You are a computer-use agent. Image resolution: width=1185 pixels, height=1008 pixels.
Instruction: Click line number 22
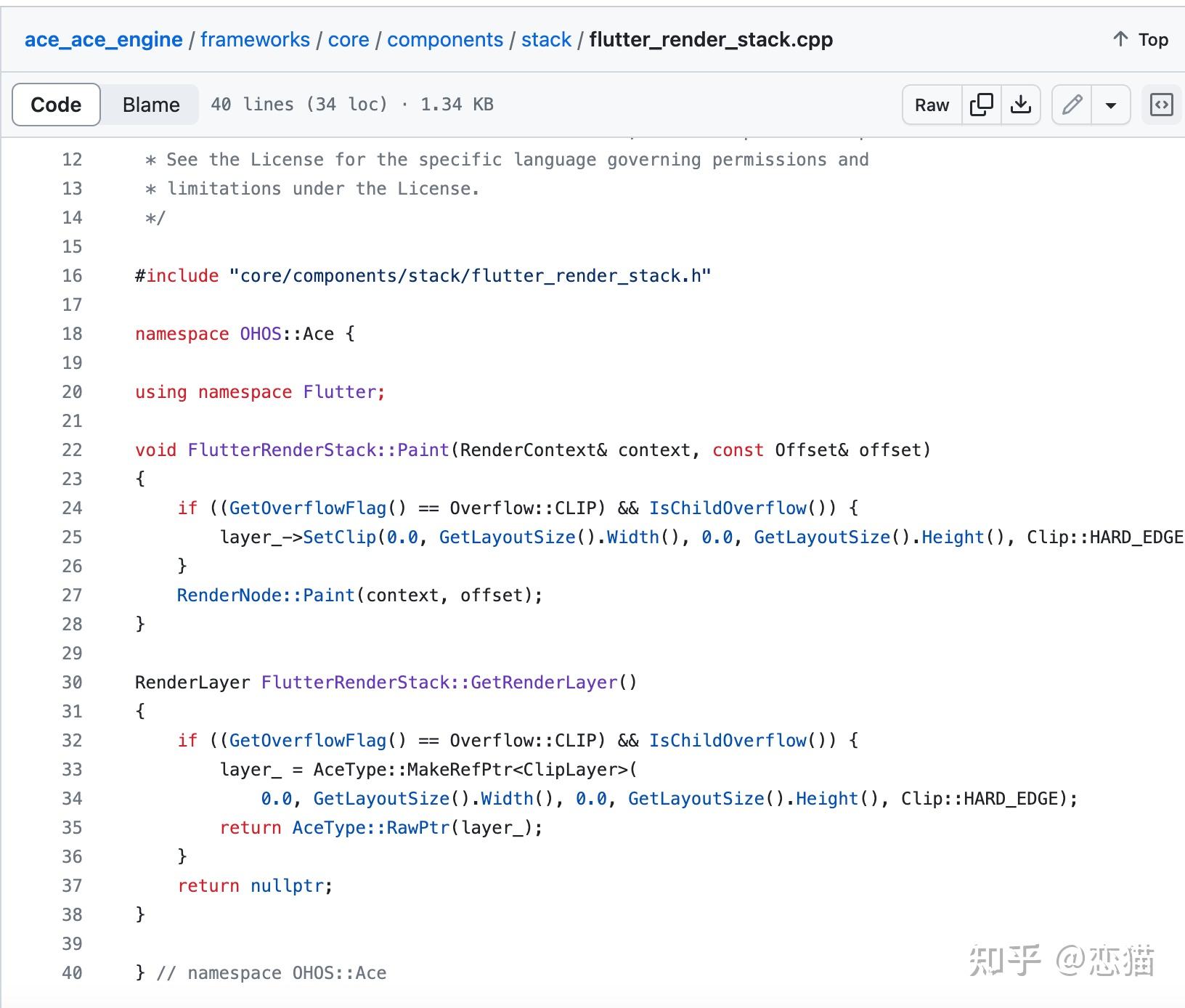pos(72,450)
